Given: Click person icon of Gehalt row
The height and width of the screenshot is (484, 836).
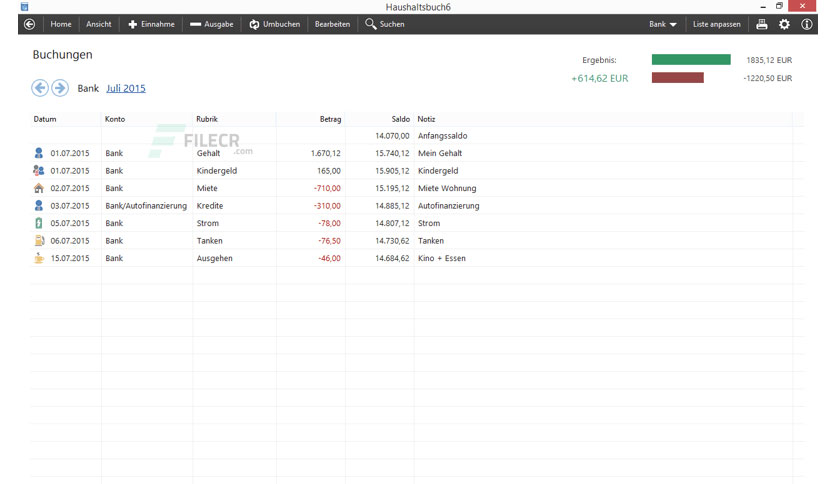Looking at the screenshot, I should pos(38,153).
